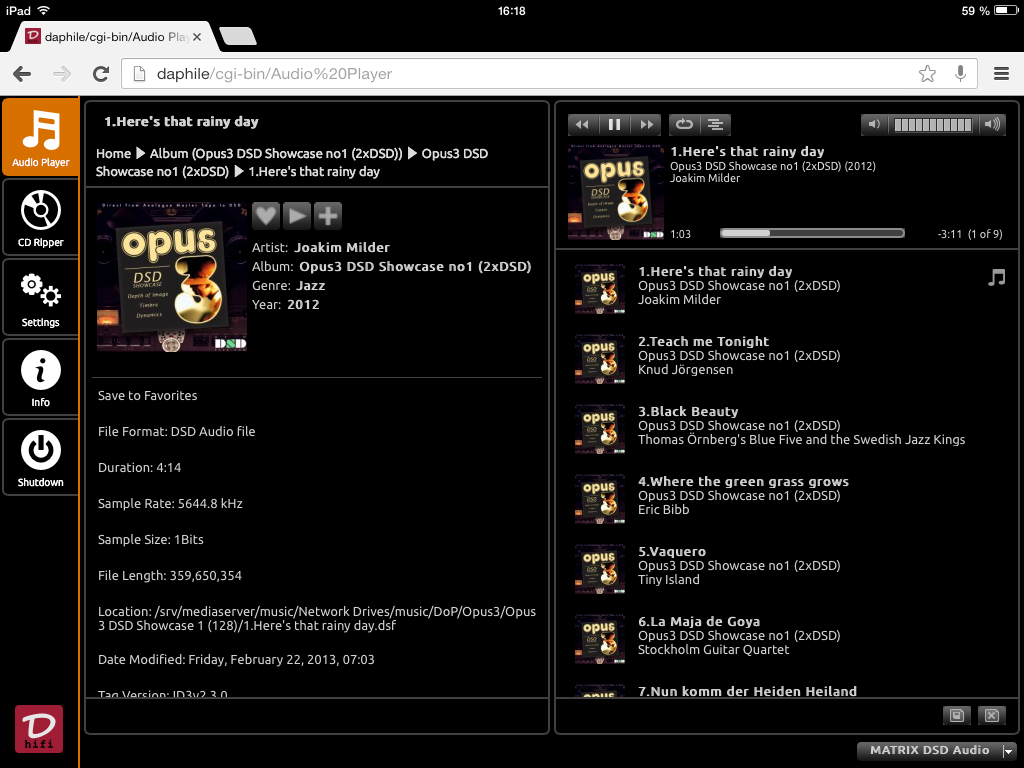Open the artist Joakim Milder link
The width and height of the screenshot is (1024, 768).
(x=342, y=248)
